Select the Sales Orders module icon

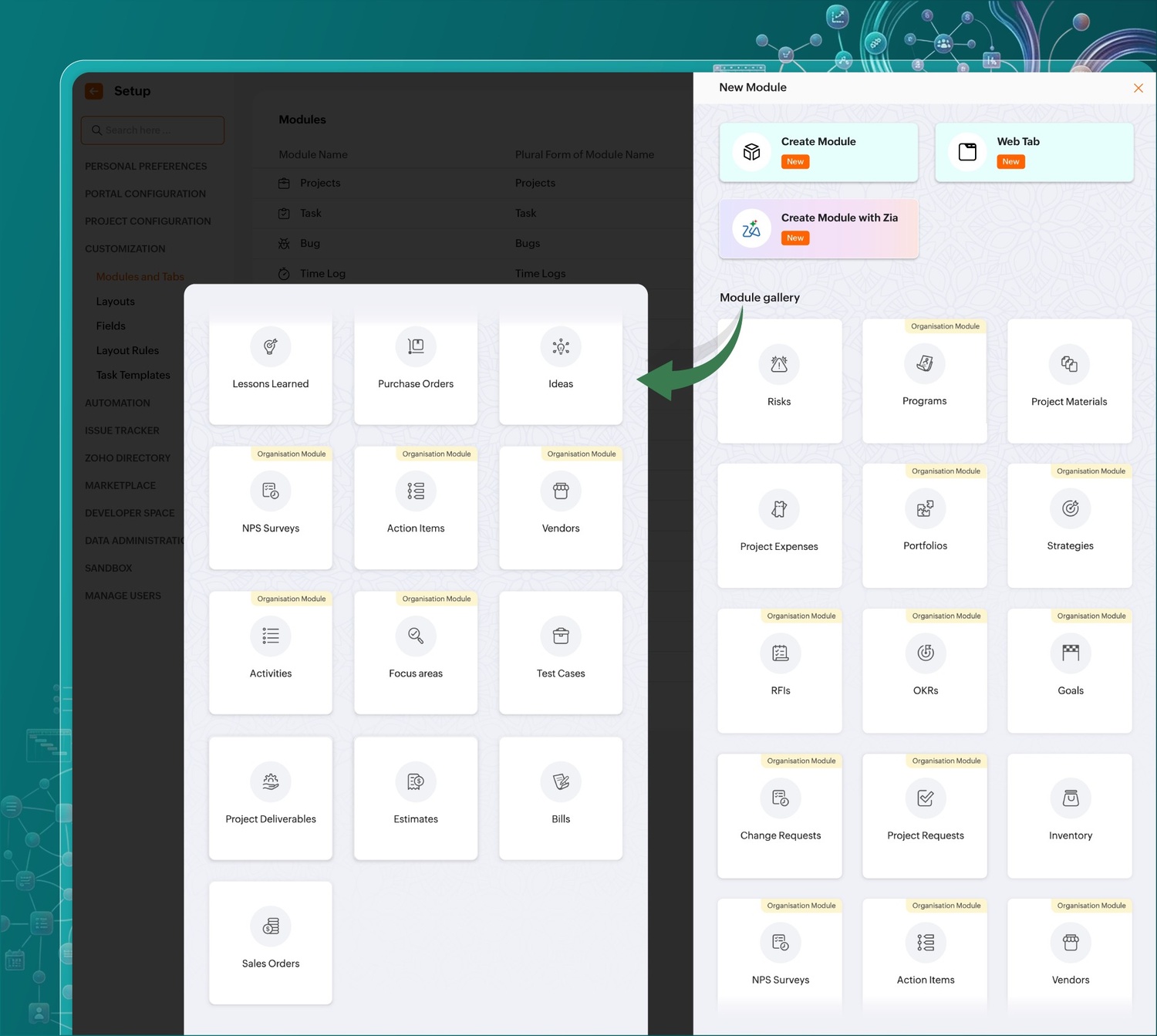pyautogui.click(x=271, y=926)
